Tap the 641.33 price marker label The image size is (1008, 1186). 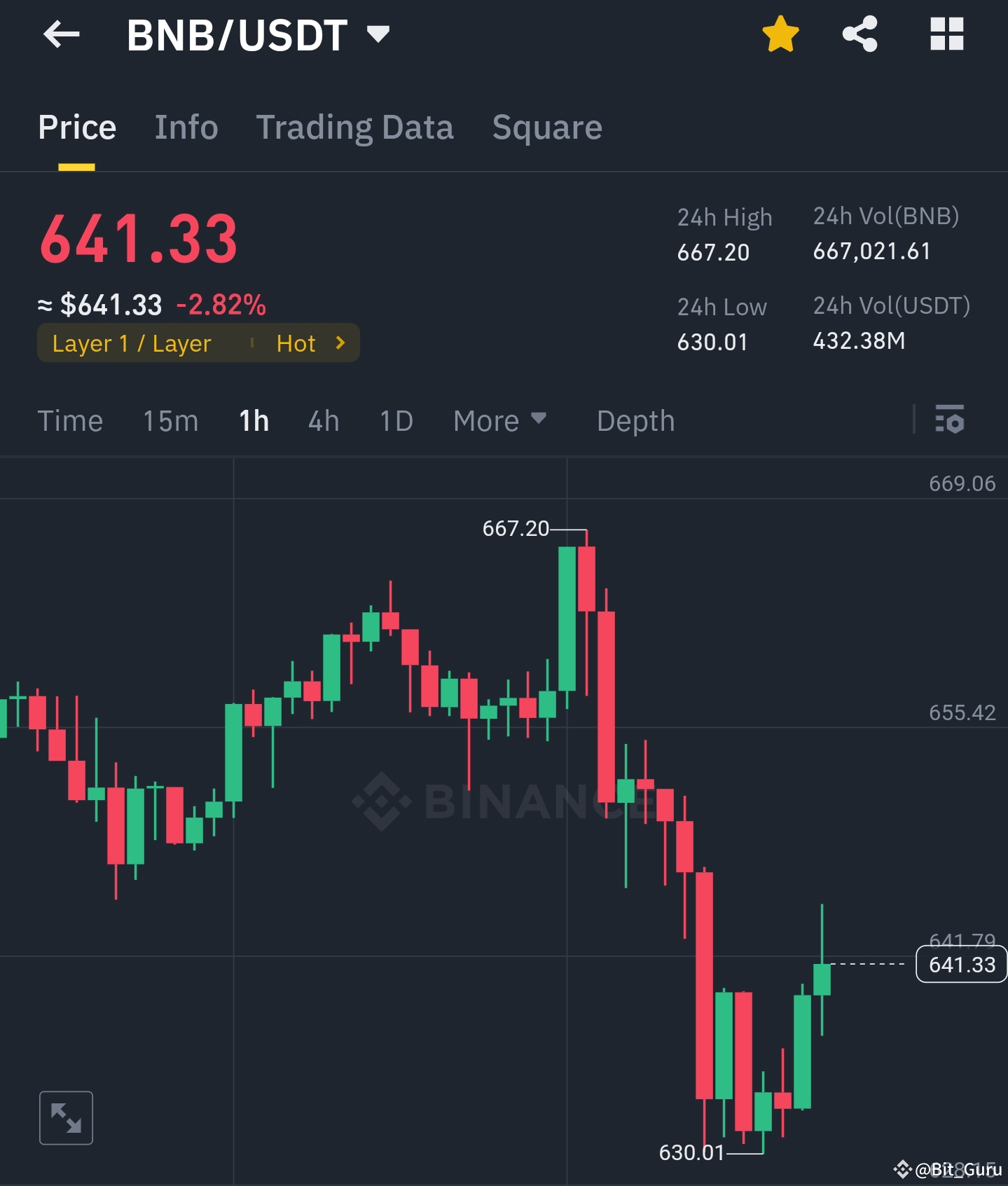coord(960,965)
